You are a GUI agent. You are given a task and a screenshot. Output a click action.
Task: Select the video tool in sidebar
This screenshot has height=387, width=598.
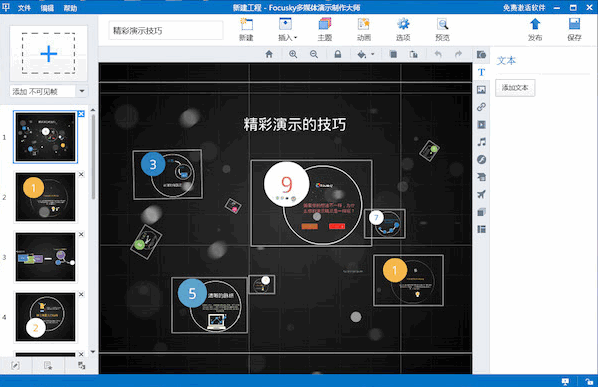[481, 125]
